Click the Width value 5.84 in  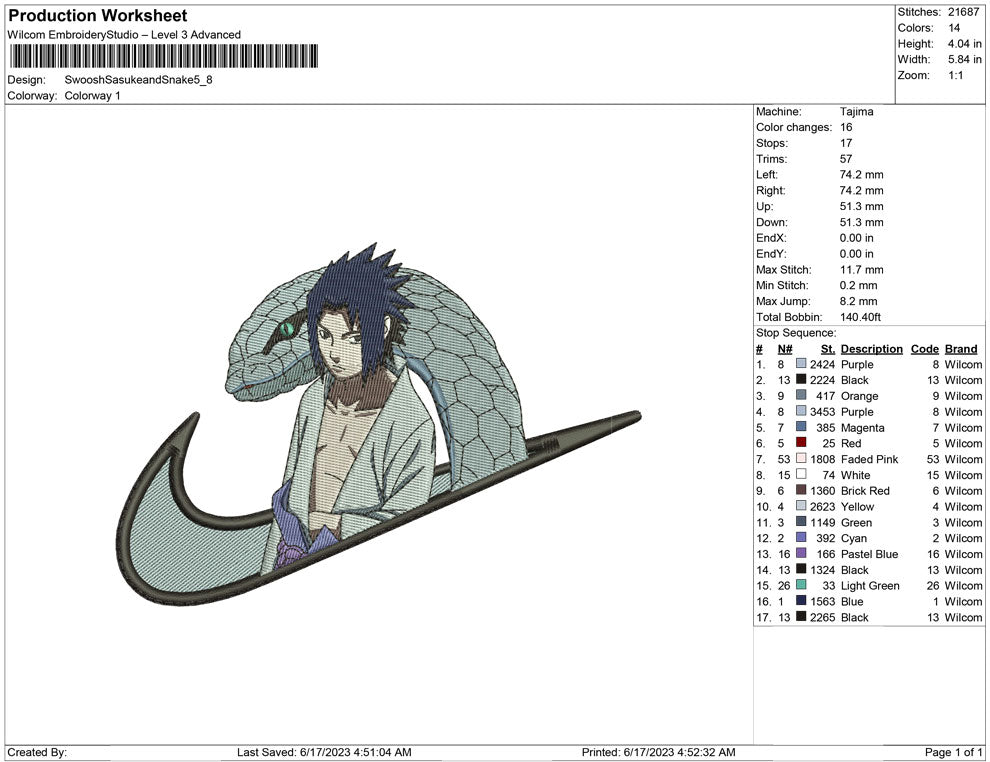[964, 59]
